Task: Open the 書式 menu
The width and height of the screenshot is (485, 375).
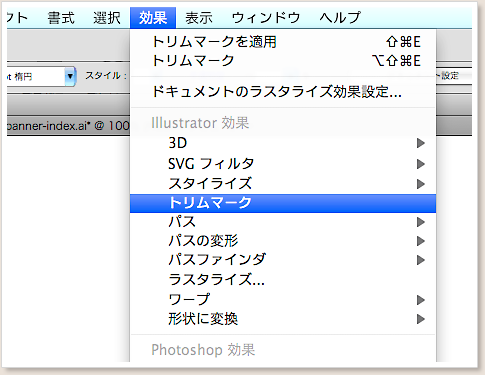Action: [x=61, y=18]
